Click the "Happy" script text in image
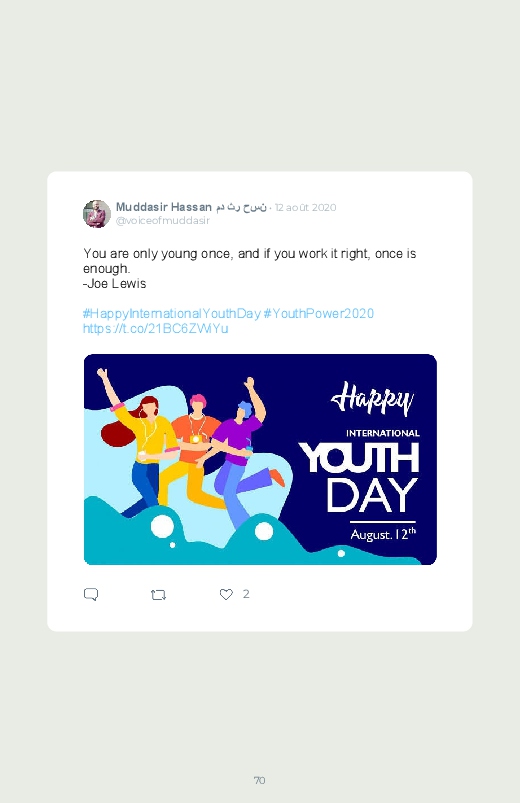The image size is (520, 803). (372, 398)
